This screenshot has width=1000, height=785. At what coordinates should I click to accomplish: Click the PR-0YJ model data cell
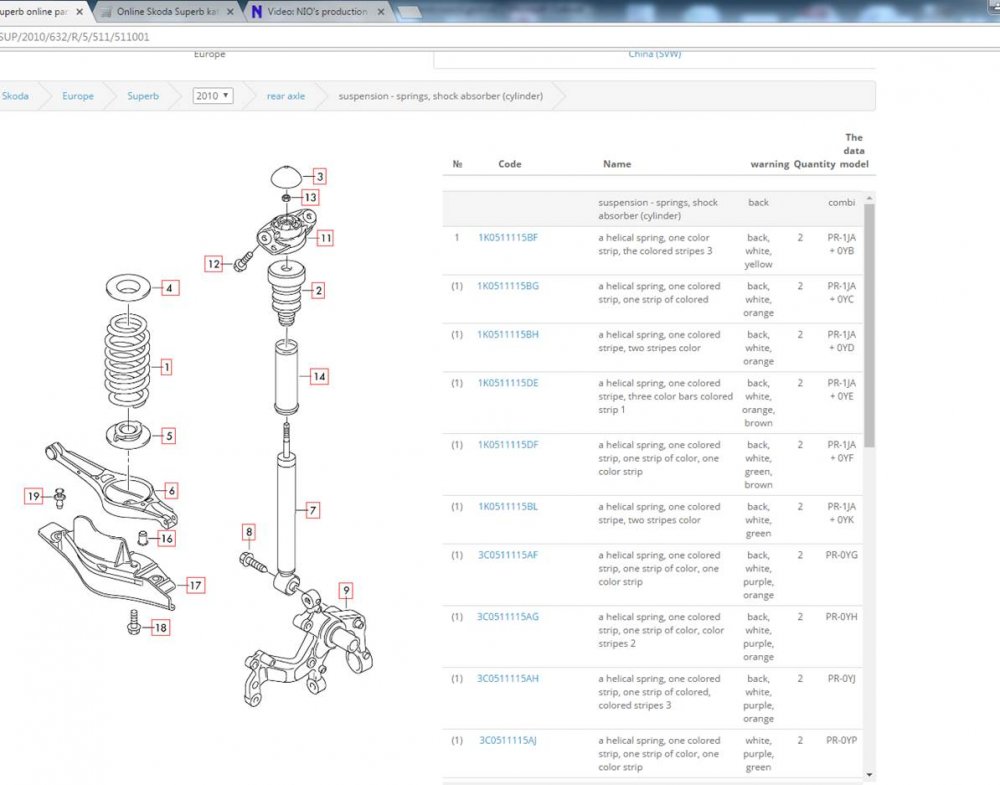pos(841,679)
